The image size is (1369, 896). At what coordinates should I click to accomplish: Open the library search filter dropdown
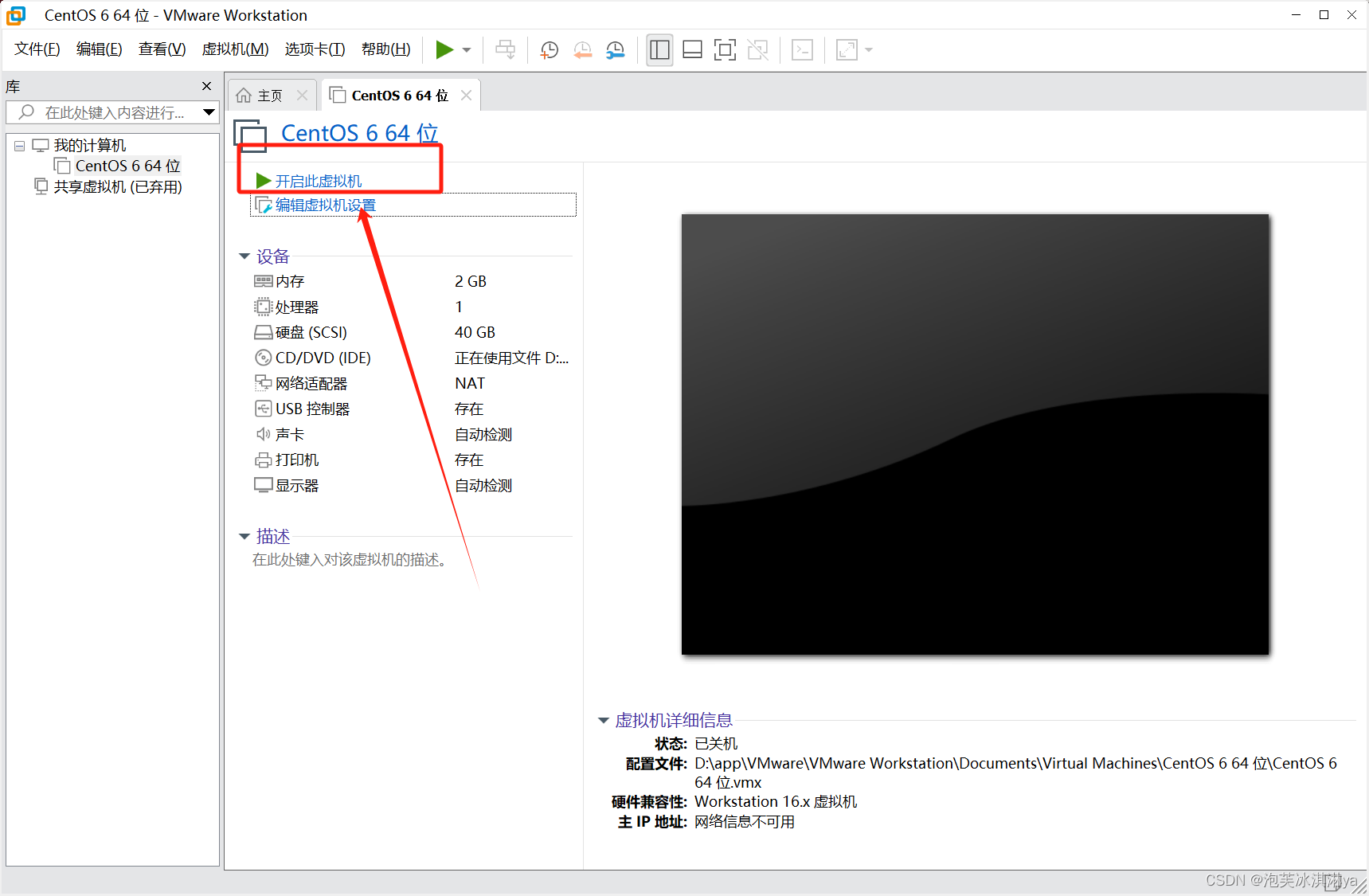(x=209, y=112)
